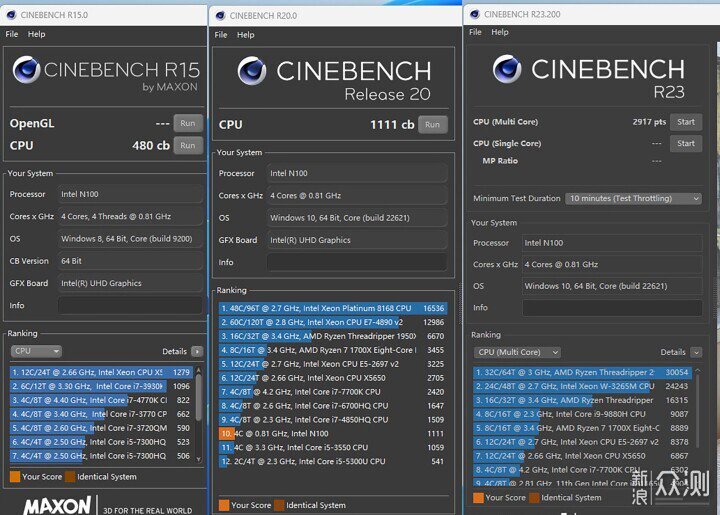Screen dimensions: 720x515
Task: Open CPU ranking dropdown in Cinebench R15
Action: click(36, 351)
